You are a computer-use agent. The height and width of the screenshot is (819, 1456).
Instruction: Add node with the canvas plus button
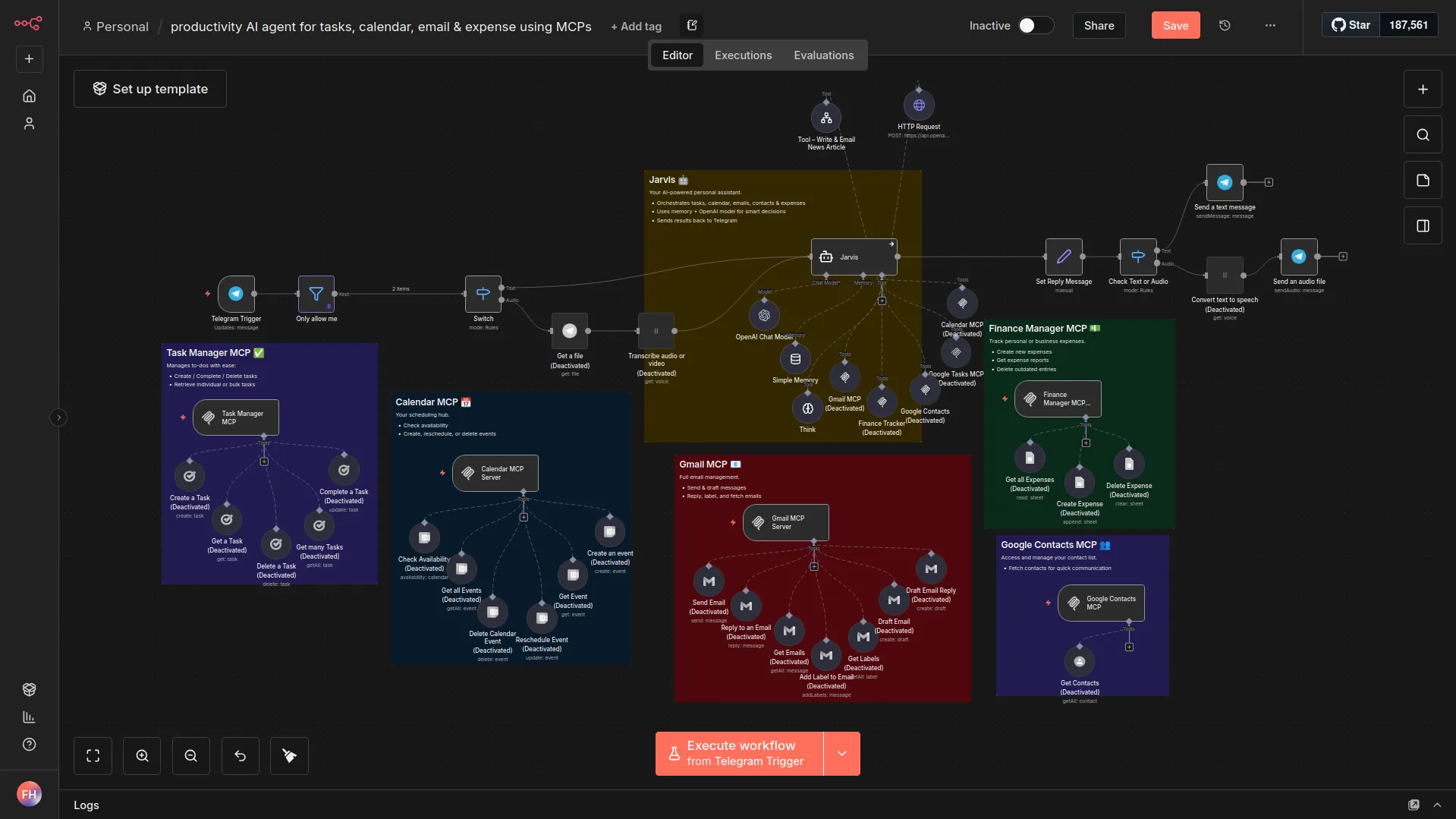[1423, 90]
